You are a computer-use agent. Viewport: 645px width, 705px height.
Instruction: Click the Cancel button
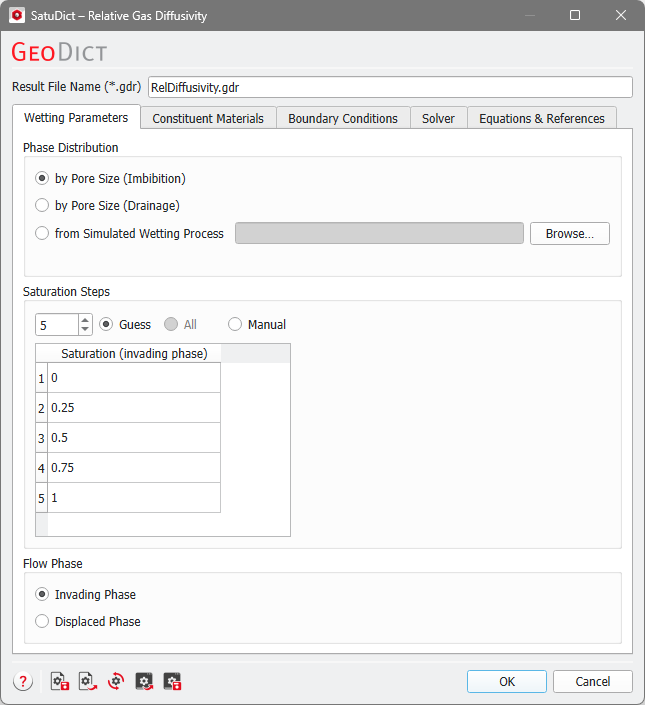tap(593, 682)
